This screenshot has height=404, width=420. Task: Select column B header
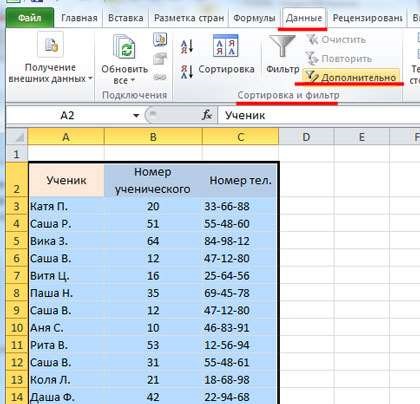click(x=153, y=137)
